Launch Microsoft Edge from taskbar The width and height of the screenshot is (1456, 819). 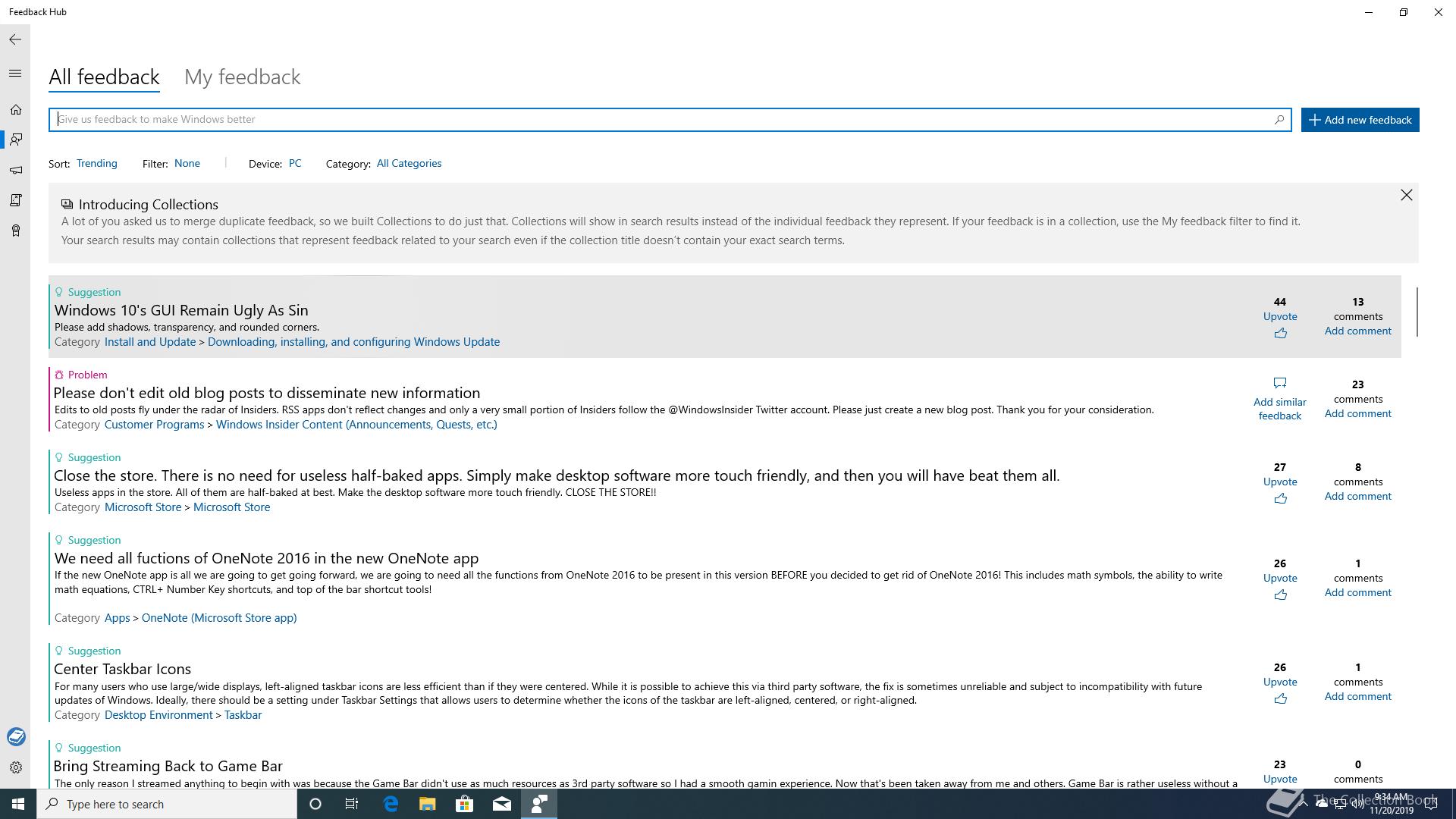click(x=391, y=804)
